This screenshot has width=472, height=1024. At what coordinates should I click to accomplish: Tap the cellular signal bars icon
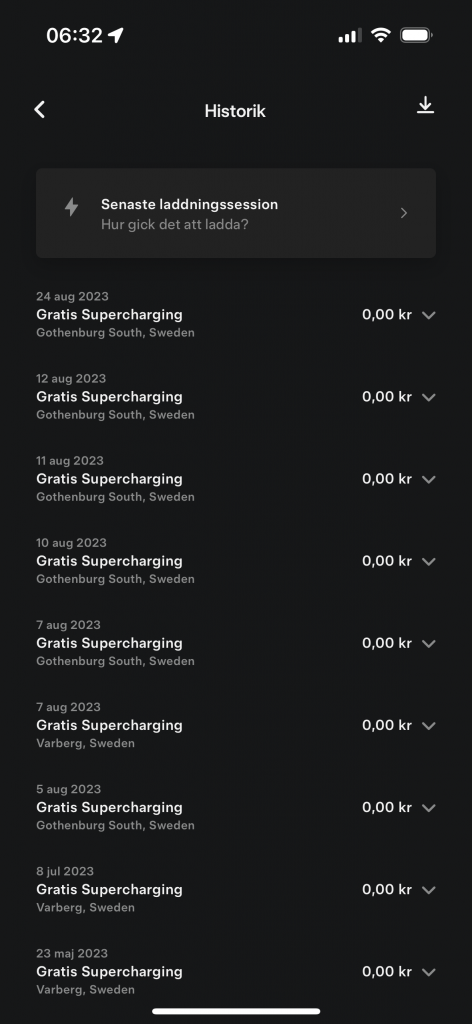(x=350, y=35)
